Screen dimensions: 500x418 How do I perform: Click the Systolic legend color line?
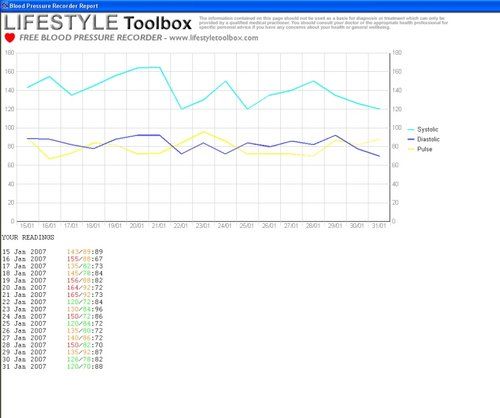tap(411, 130)
